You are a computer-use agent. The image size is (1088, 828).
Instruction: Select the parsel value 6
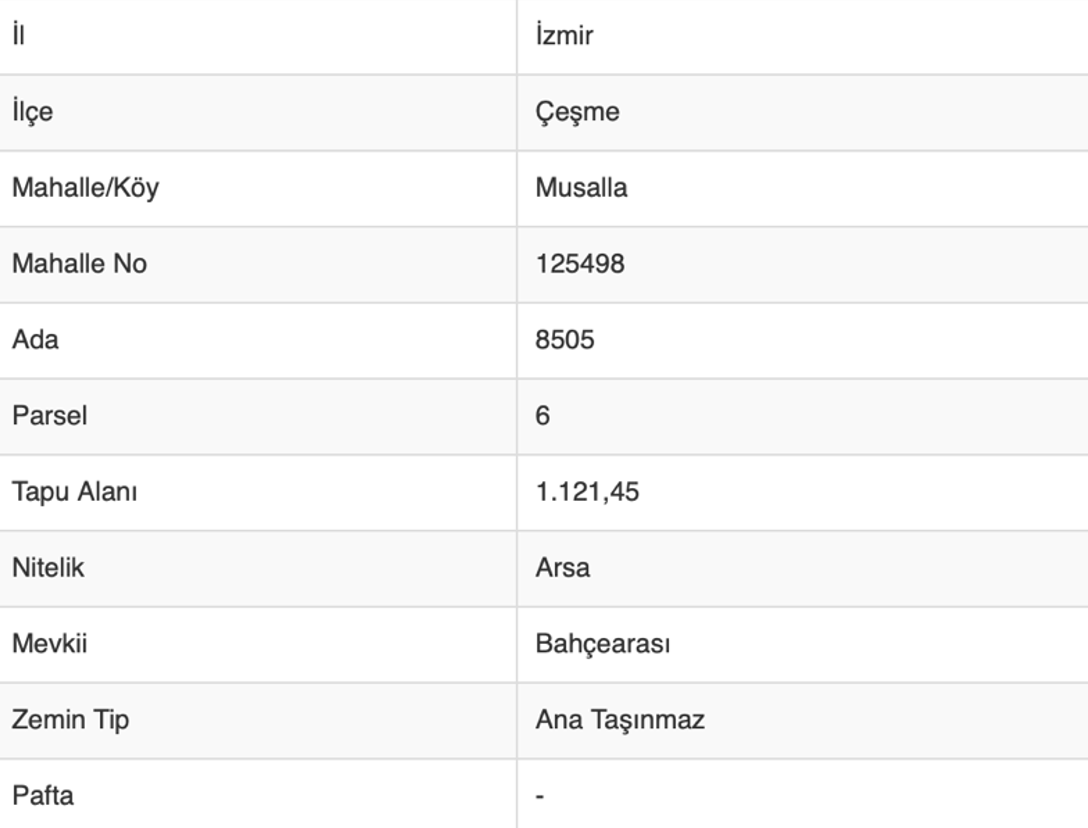[543, 416]
